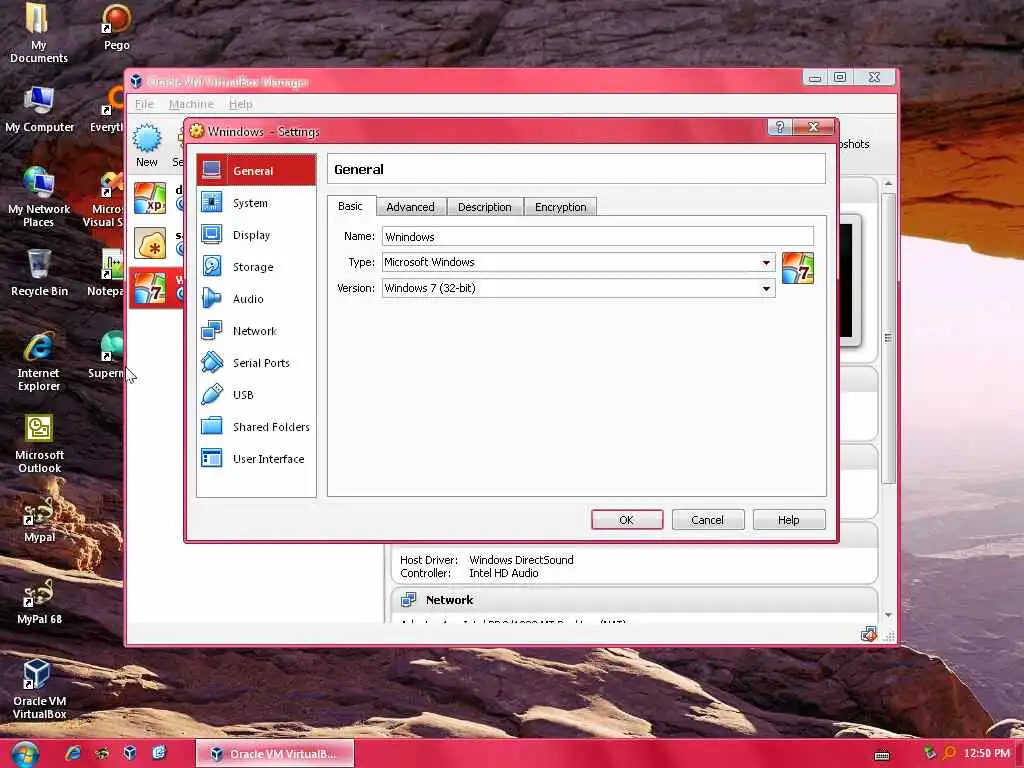Open the Shared Folders settings category
The image size is (1024, 768).
(256, 426)
